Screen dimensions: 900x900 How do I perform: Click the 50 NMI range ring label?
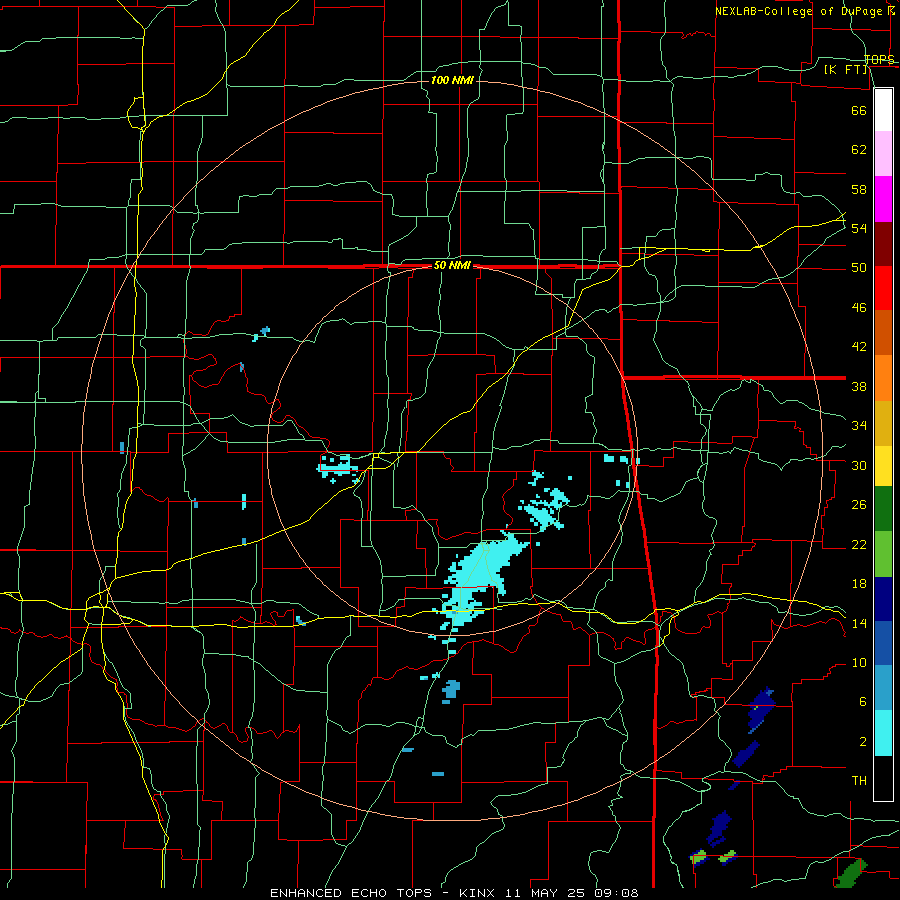452,265
